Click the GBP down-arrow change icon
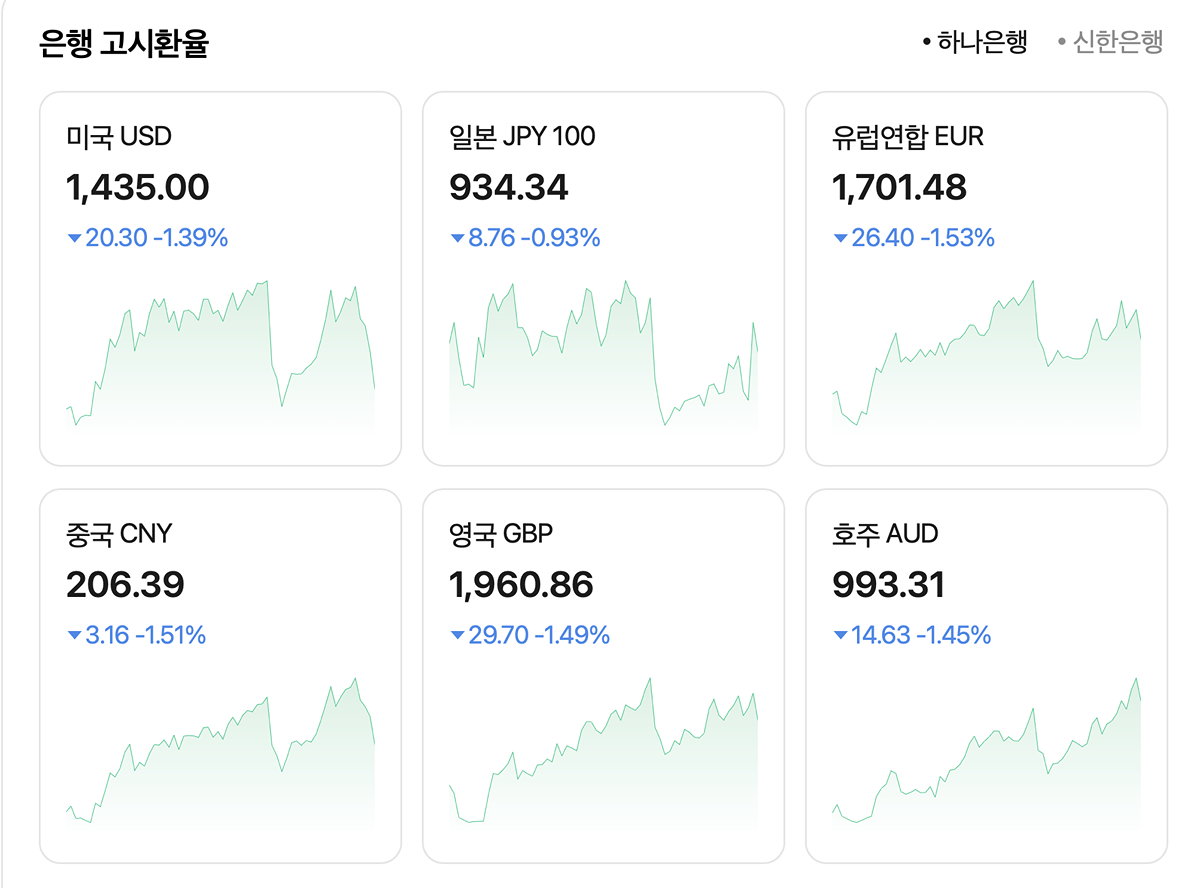The height and width of the screenshot is (888, 1200). 457,636
